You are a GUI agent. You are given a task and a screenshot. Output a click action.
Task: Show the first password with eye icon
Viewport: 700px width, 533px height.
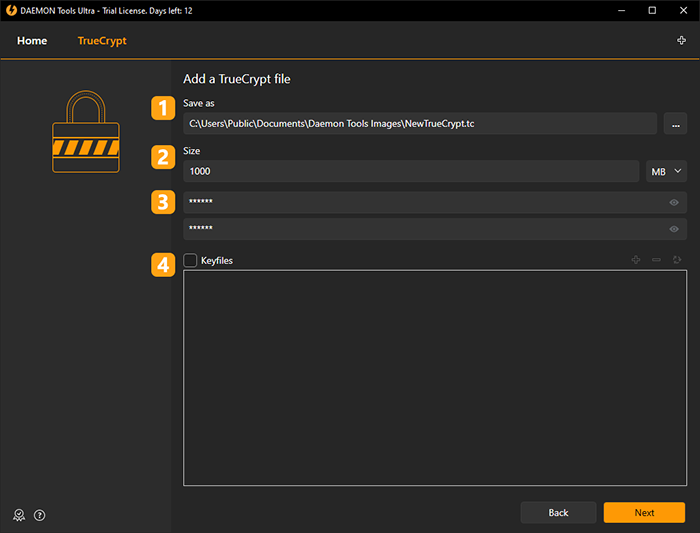coord(674,203)
